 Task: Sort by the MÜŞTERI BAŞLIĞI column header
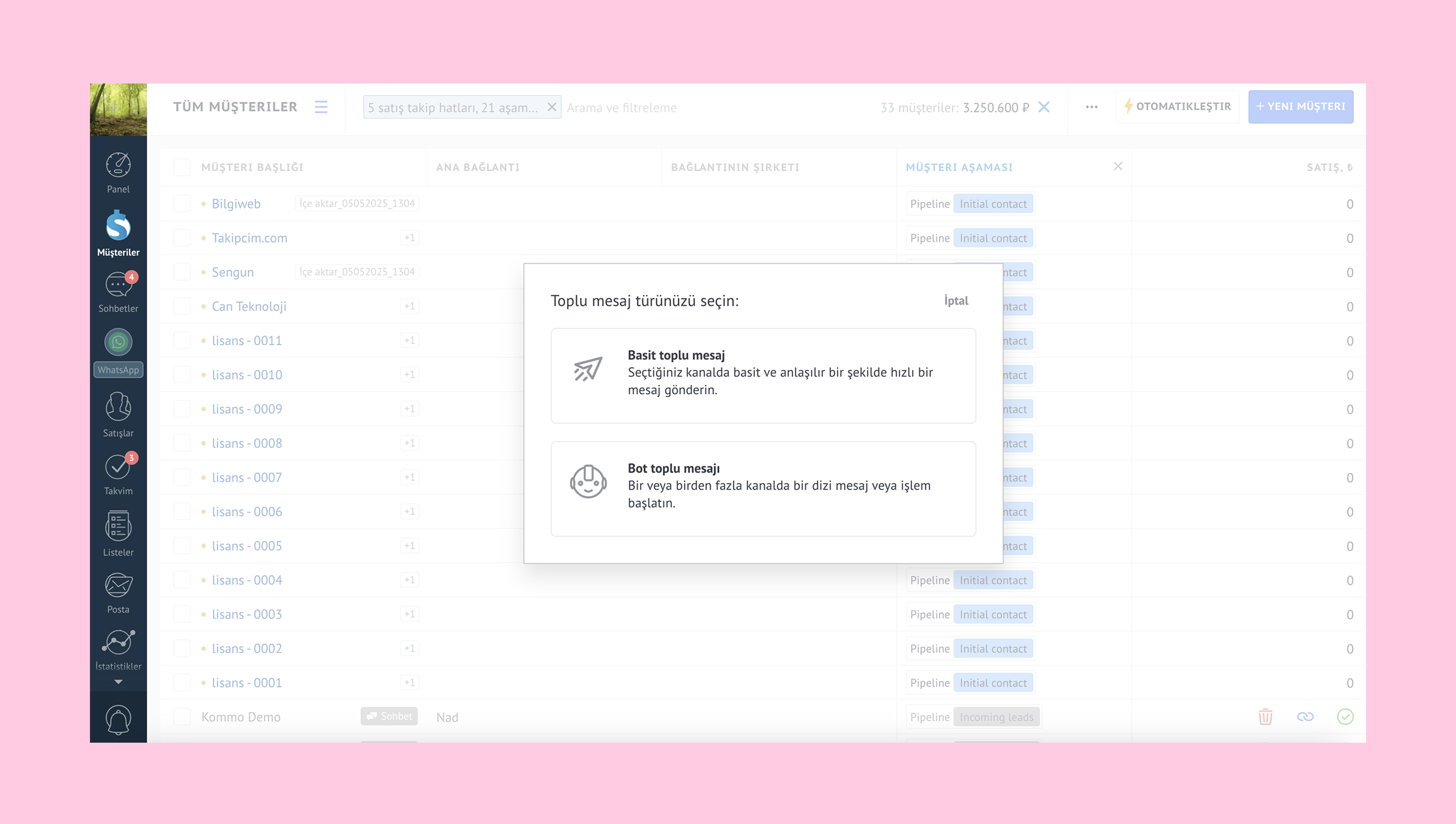click(x=253, y=167)
